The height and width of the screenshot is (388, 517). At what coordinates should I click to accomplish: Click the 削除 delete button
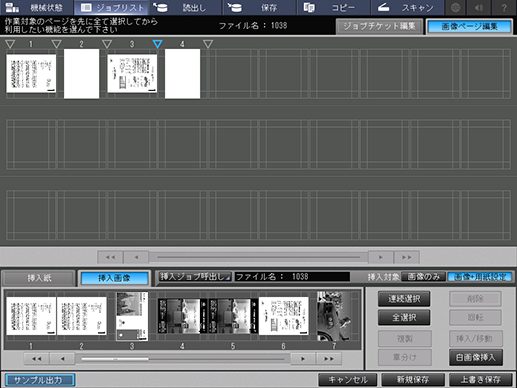tap(475, 299)
